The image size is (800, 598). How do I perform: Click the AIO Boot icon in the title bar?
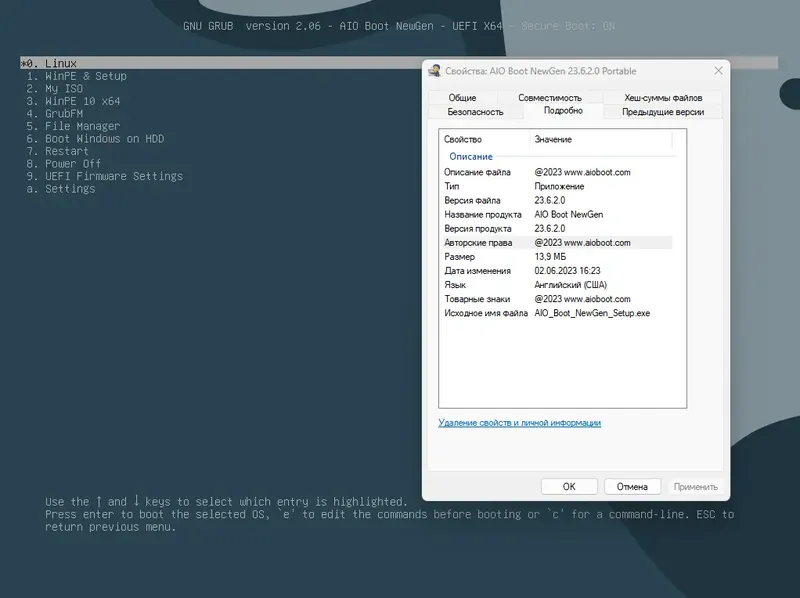tap(435, 71)
